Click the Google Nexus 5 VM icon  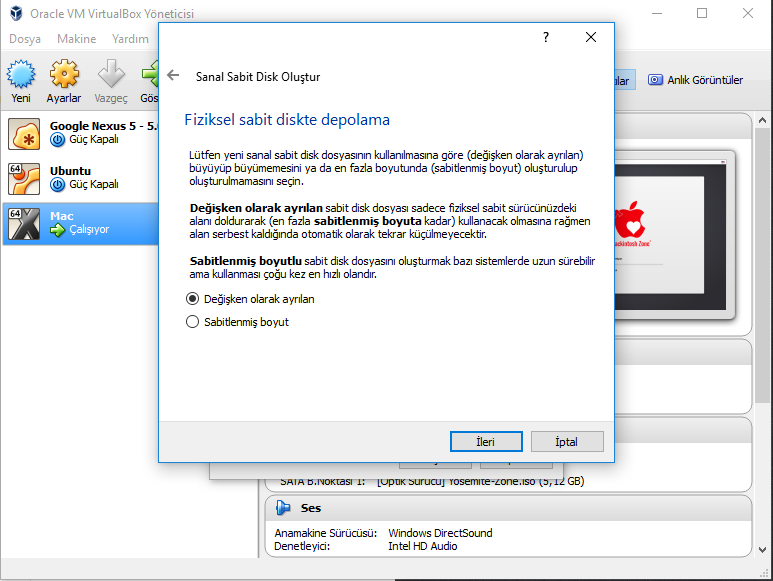[x=24, y=134]
